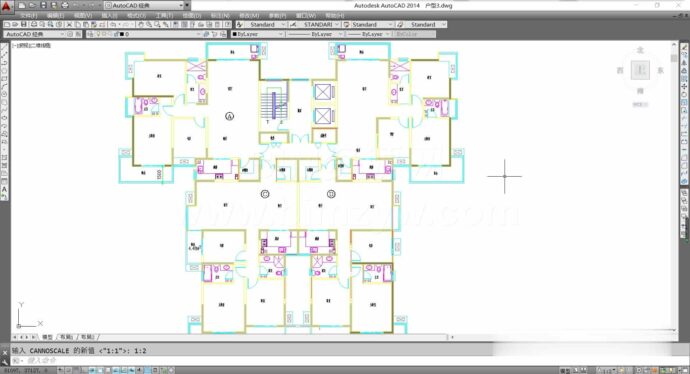690x374 pixels.
Task: Click the Print icon in quick access toolbar
Action: point(65,5)
